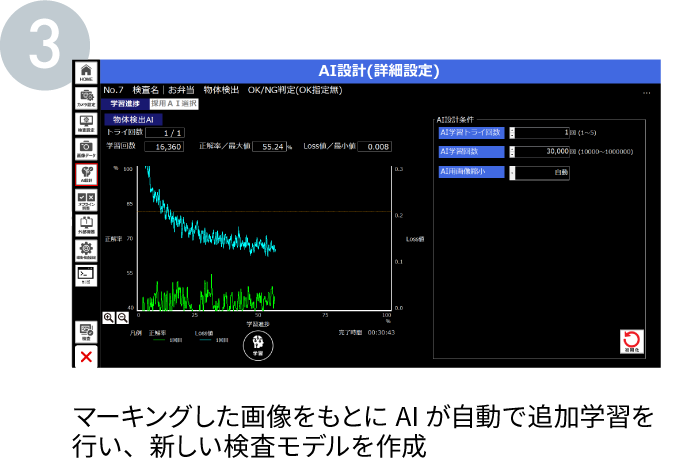Click the 正解率 legend entry
Screen dimensions: 688x458
(x=165, y=336)
